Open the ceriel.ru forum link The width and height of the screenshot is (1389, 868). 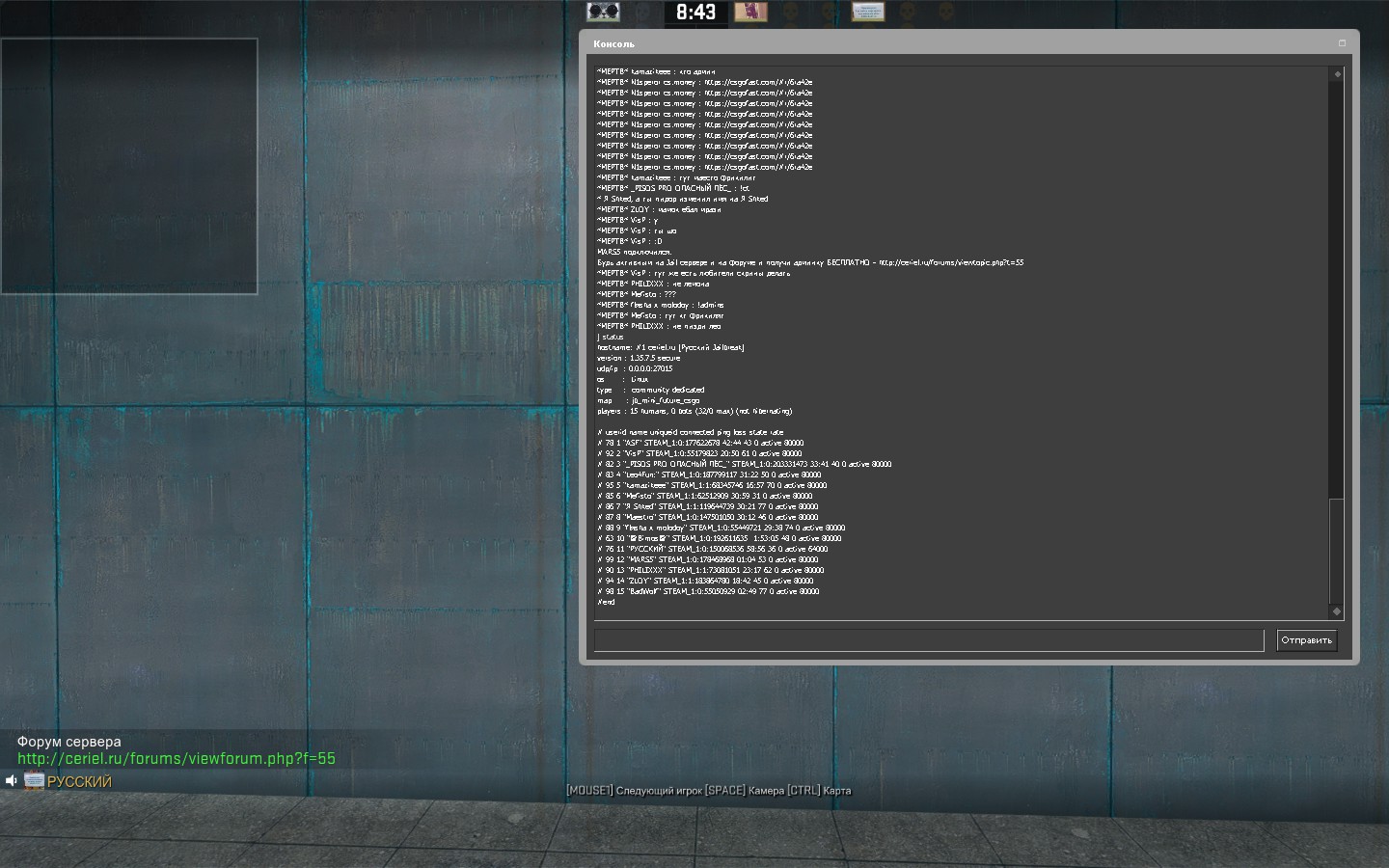click(x=177, y=759)
